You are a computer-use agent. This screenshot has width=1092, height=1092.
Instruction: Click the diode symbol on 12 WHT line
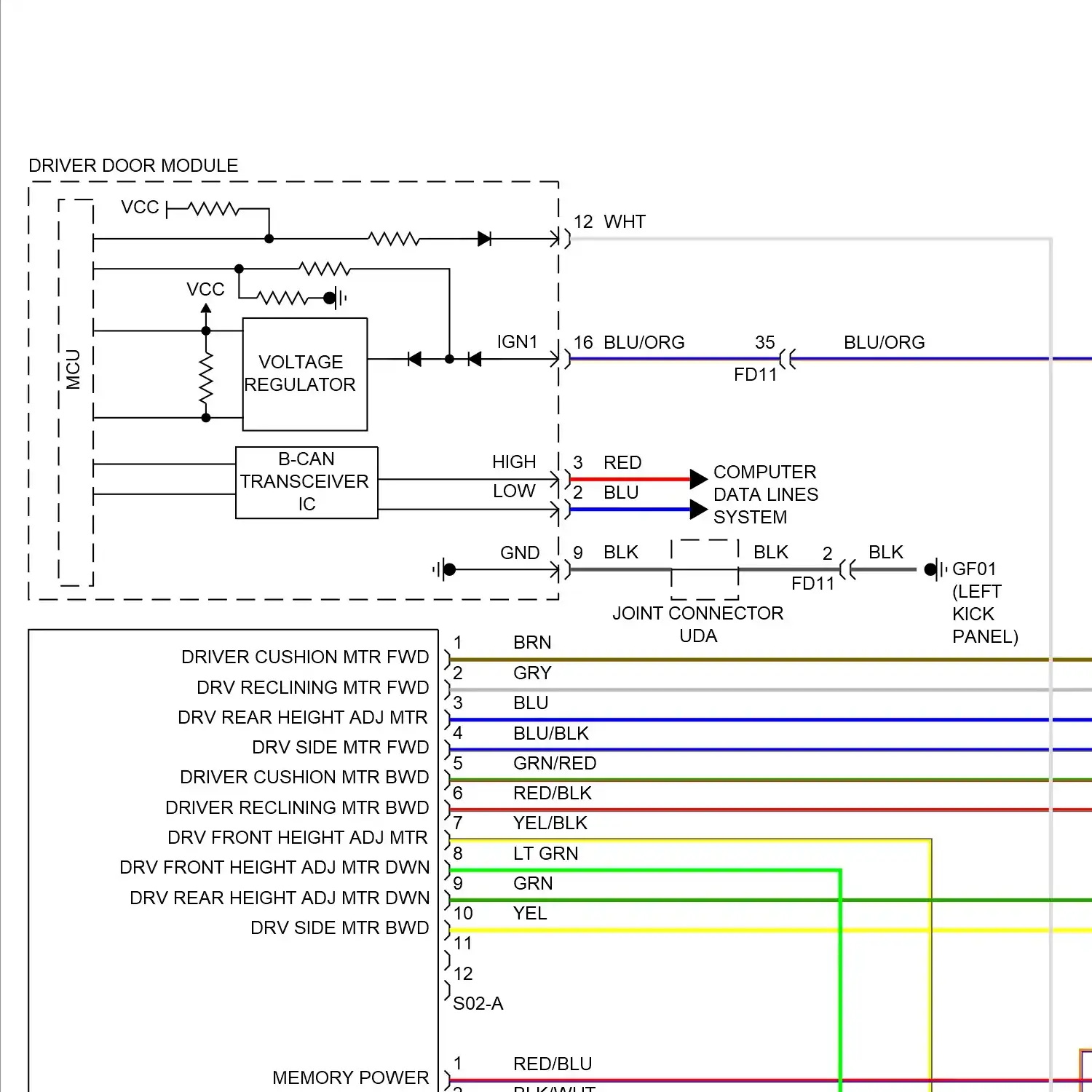pos(484,239)
